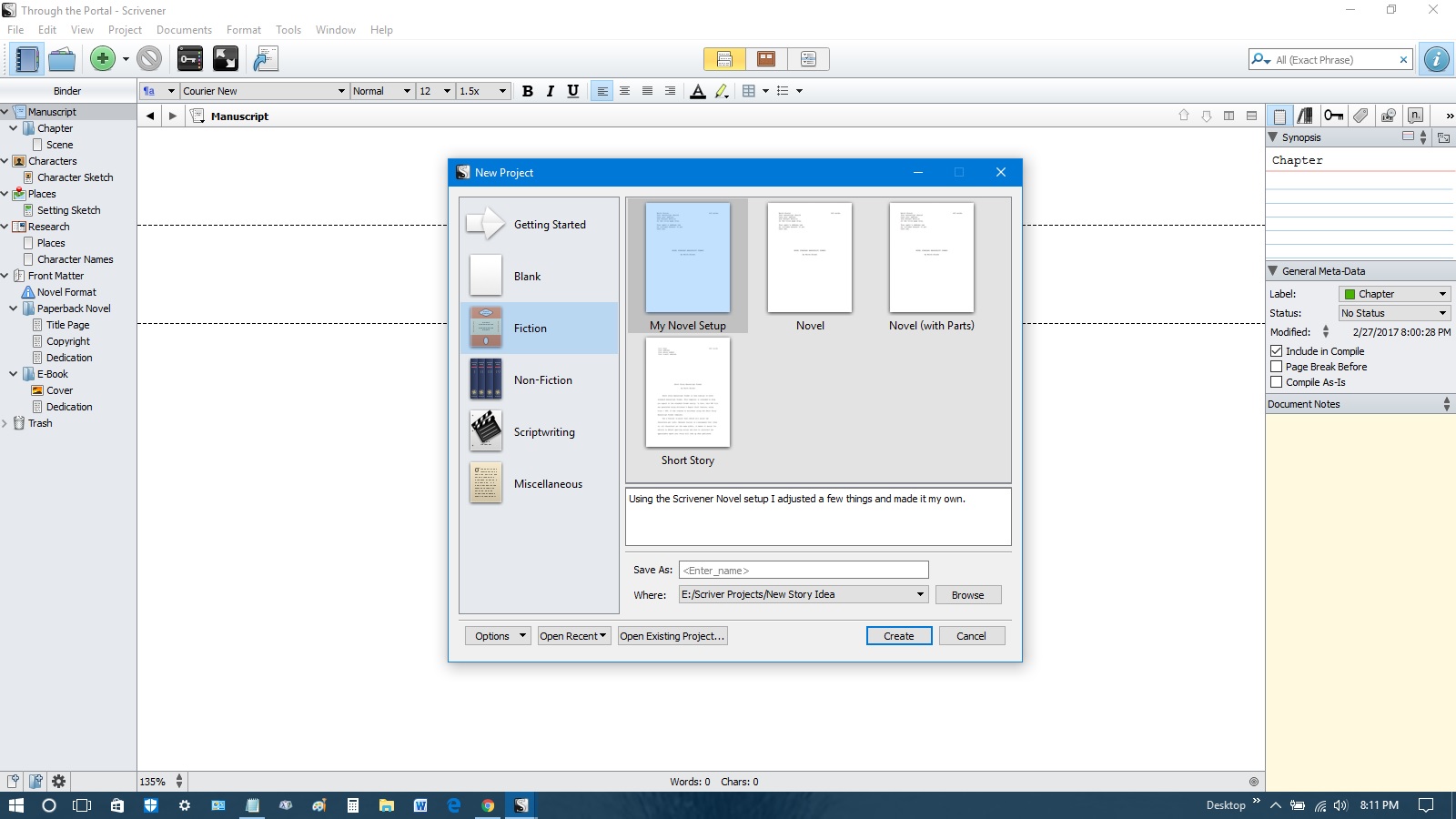Open Snapshots tab in Inspector
The image size is (1456, 819).
pos(1388,116)
